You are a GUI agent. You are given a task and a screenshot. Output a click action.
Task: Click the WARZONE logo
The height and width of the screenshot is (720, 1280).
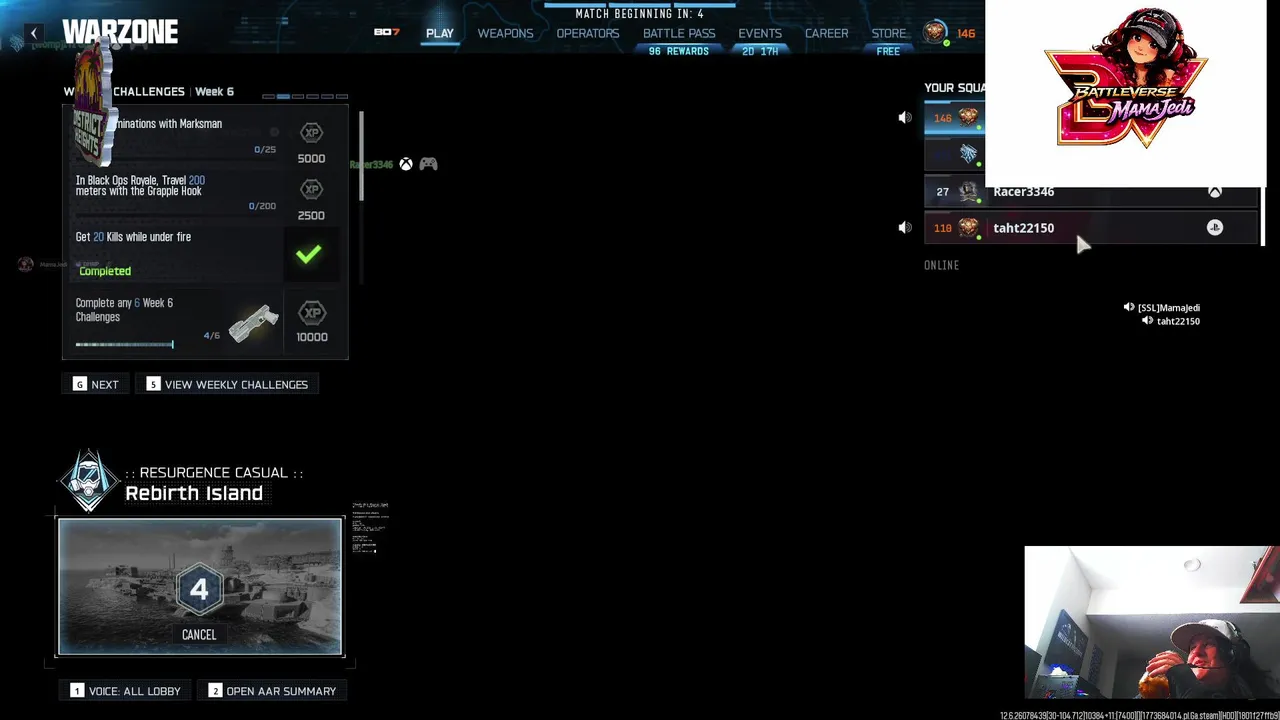tap(120, 33)
